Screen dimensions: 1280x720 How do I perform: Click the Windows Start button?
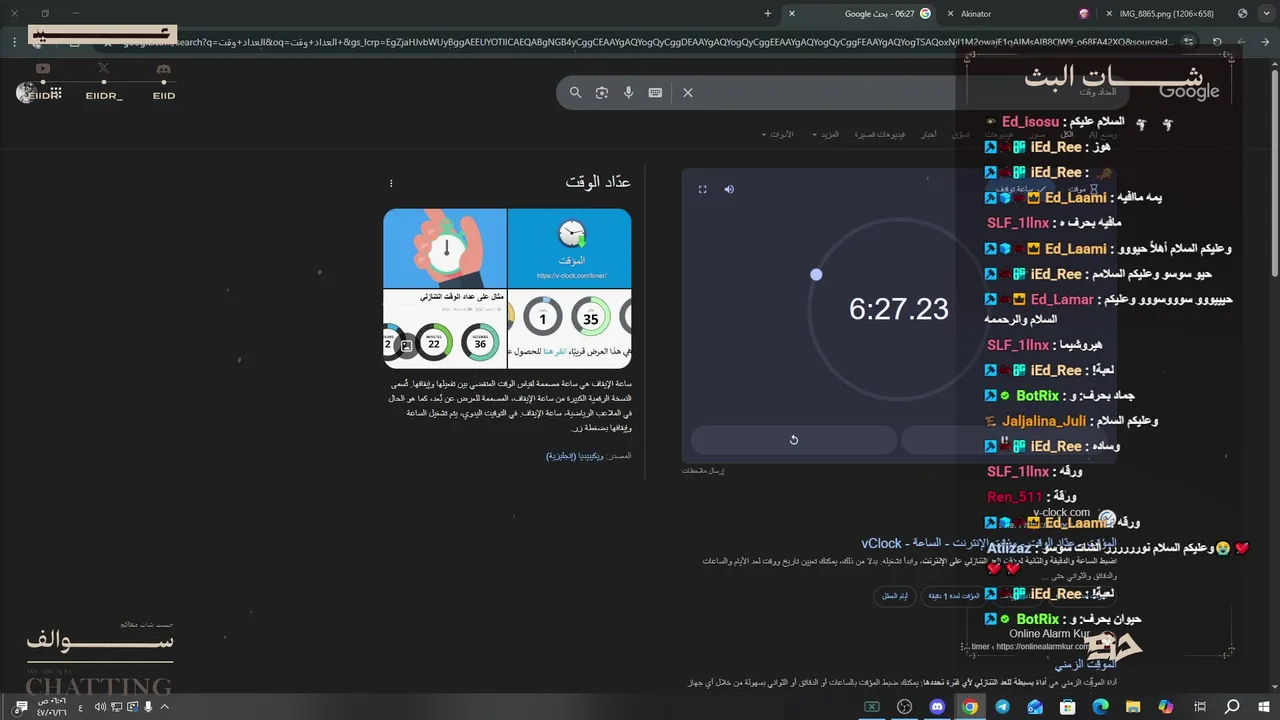coord(1264,707)
